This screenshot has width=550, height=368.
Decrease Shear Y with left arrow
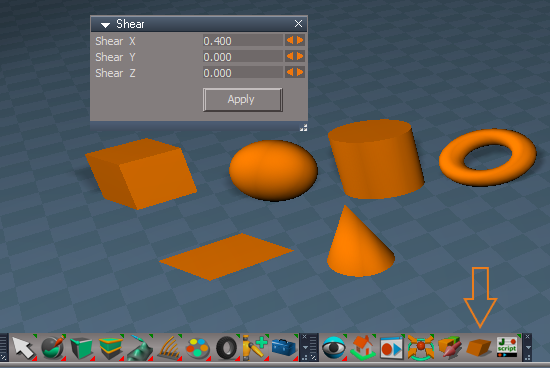click(x=290, y=56)
